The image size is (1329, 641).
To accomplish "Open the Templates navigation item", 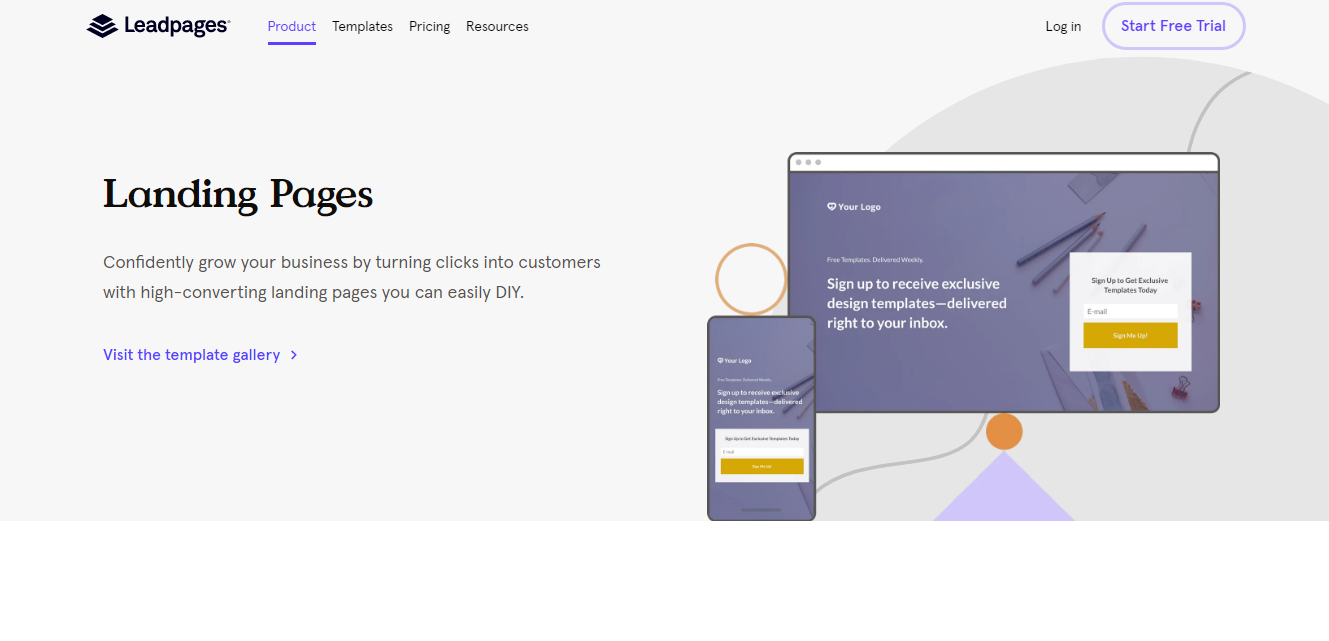I will [x=362, y=27].
